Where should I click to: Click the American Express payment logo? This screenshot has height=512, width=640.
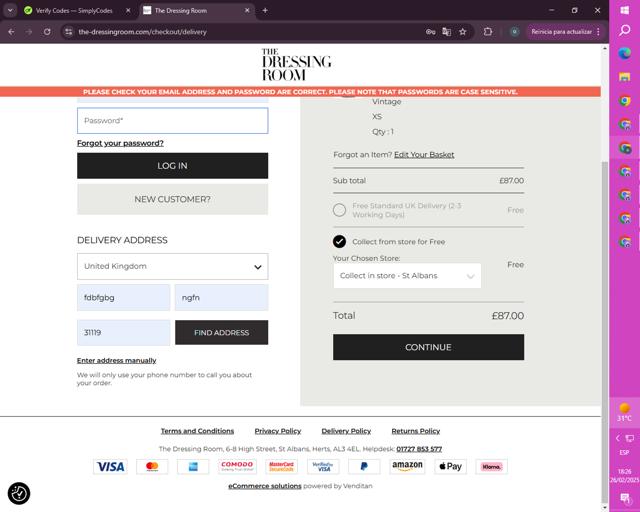pos(193,466)
